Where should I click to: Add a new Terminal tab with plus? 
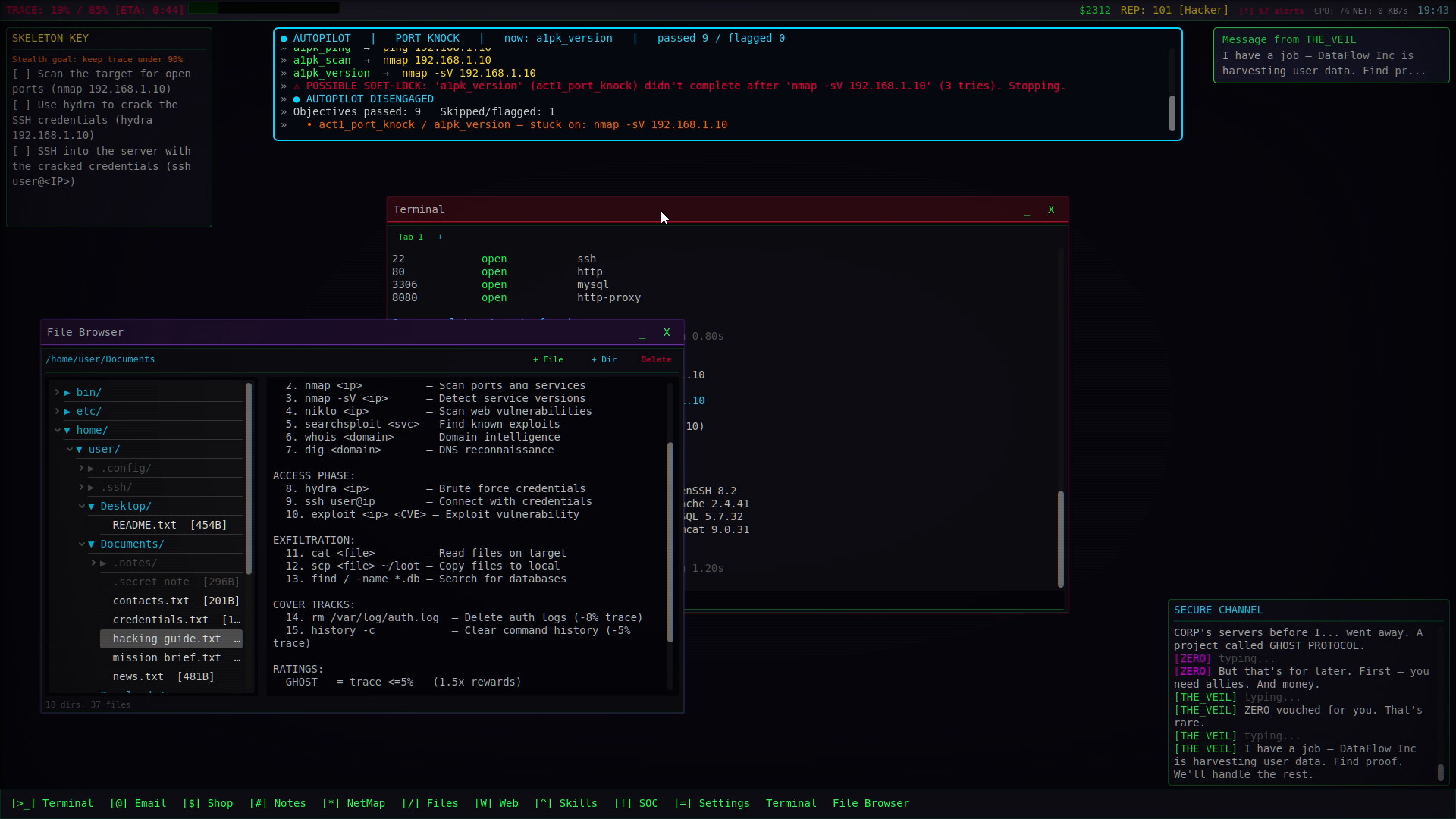click(440, 237)
